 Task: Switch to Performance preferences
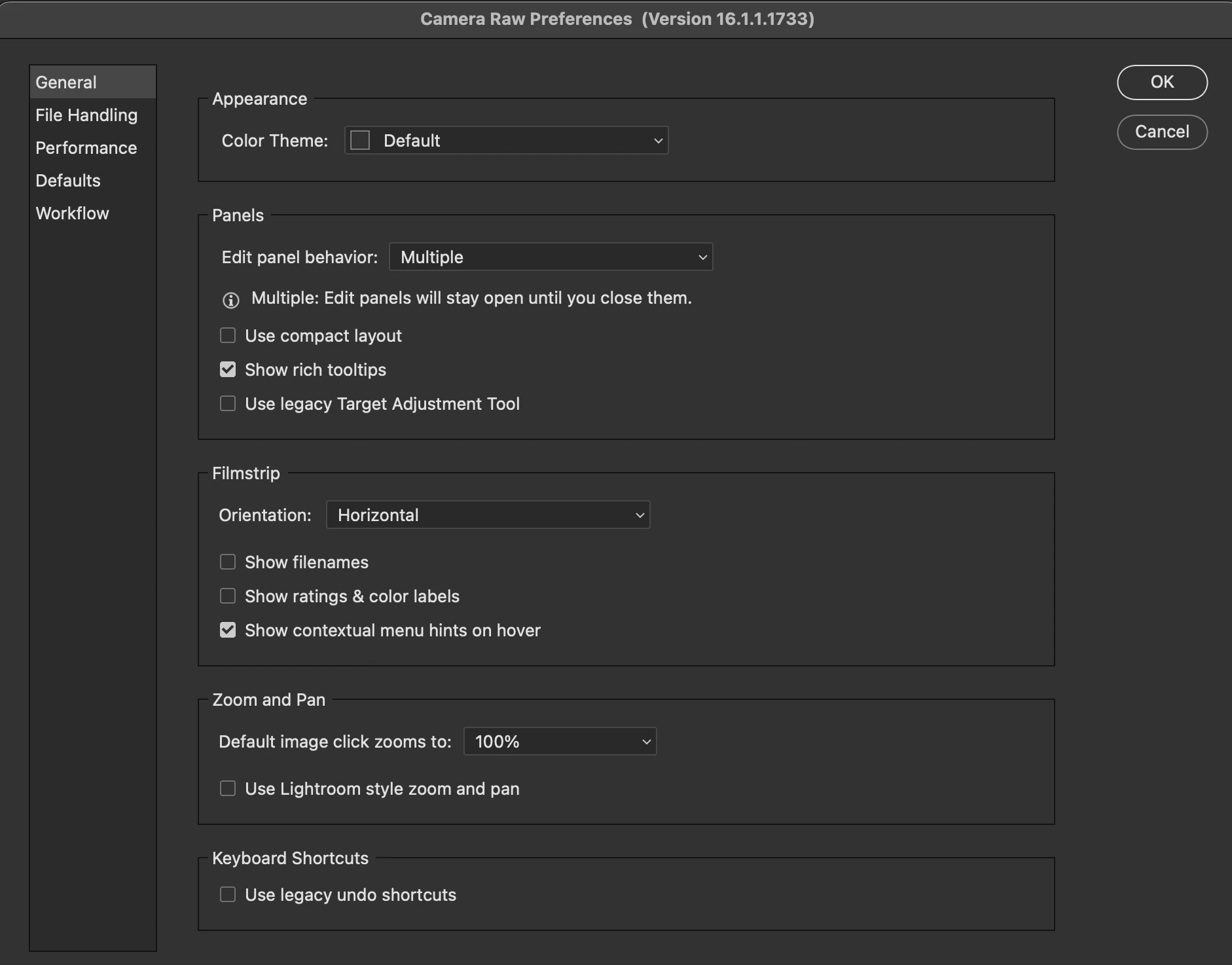(92, 148)
